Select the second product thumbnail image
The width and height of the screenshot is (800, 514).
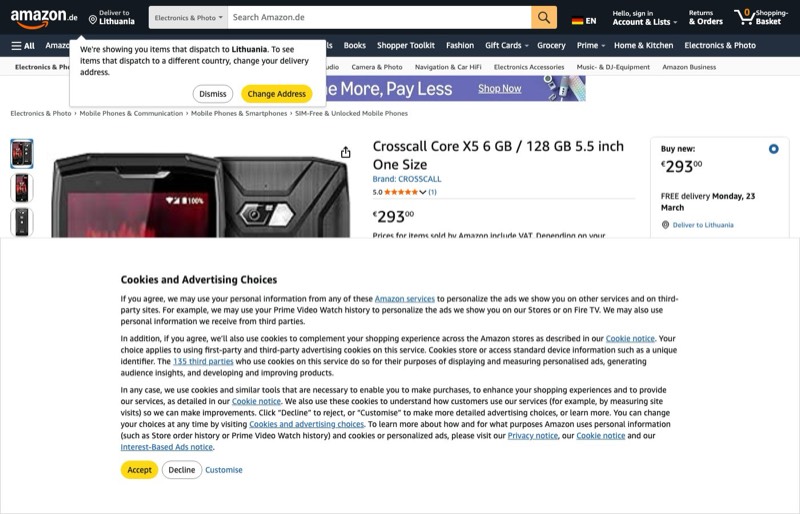[x=22, y=188]
